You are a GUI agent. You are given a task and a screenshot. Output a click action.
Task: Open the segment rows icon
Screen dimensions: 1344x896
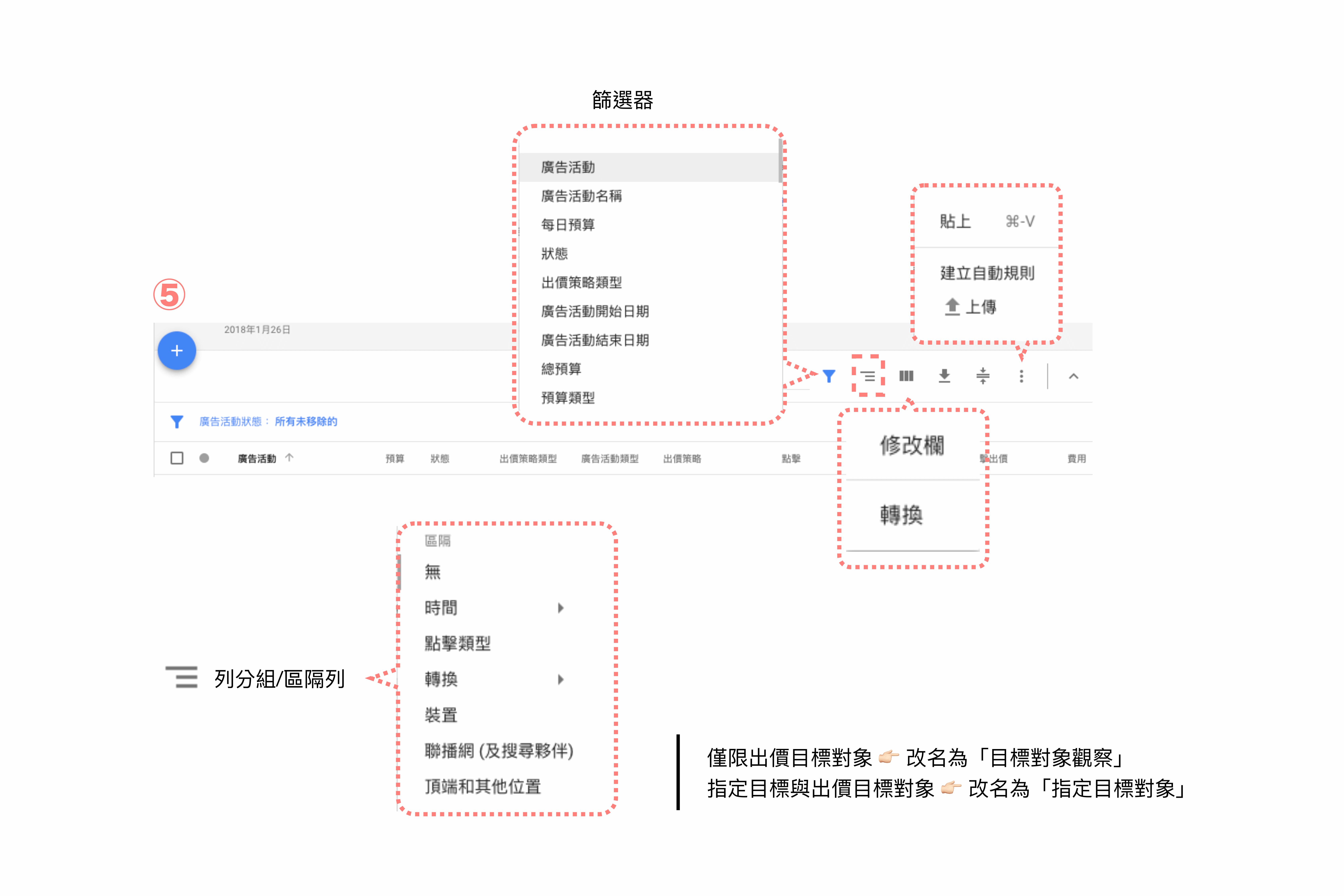tap(868, 376)
